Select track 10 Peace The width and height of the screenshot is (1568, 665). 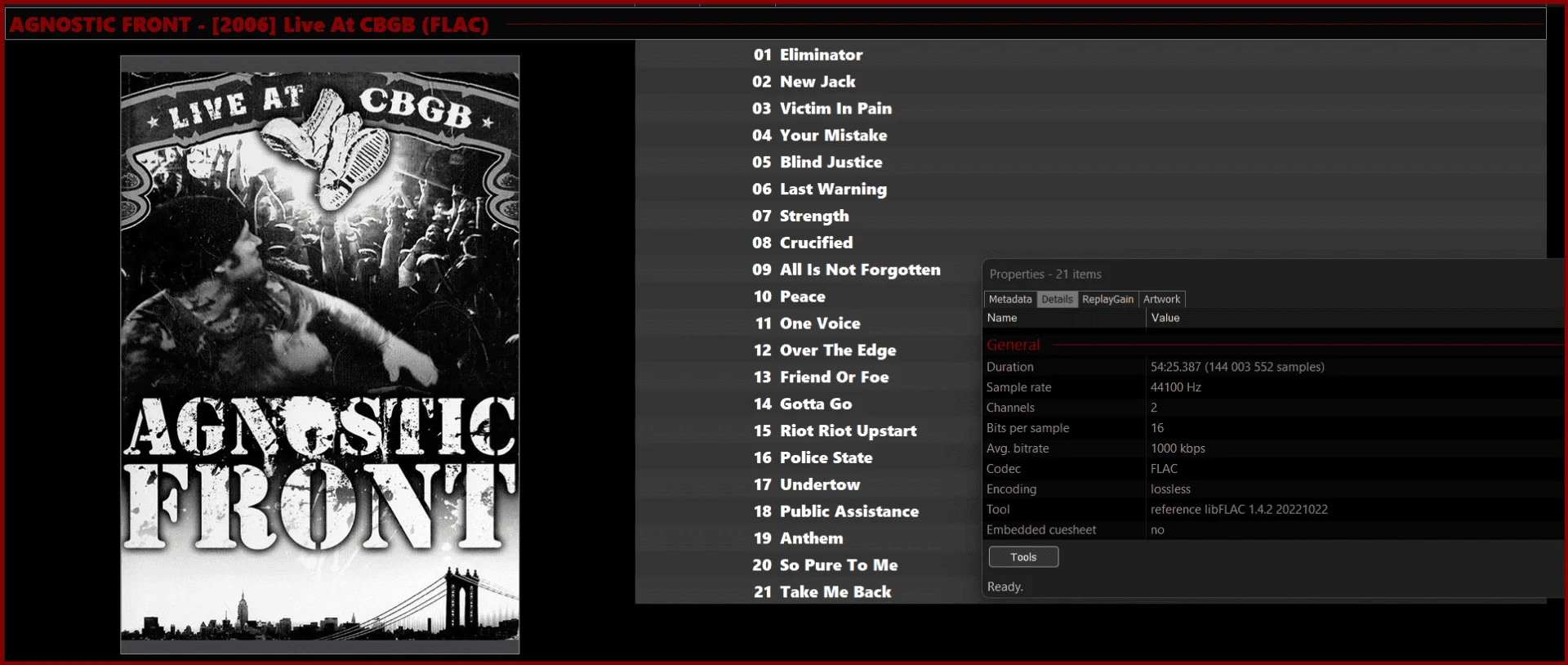pos(789,297)
